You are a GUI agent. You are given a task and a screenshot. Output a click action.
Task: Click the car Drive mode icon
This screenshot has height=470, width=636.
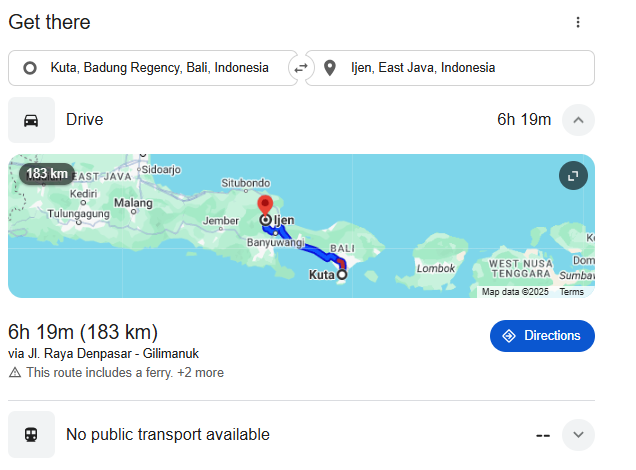[x=31, y=120]
